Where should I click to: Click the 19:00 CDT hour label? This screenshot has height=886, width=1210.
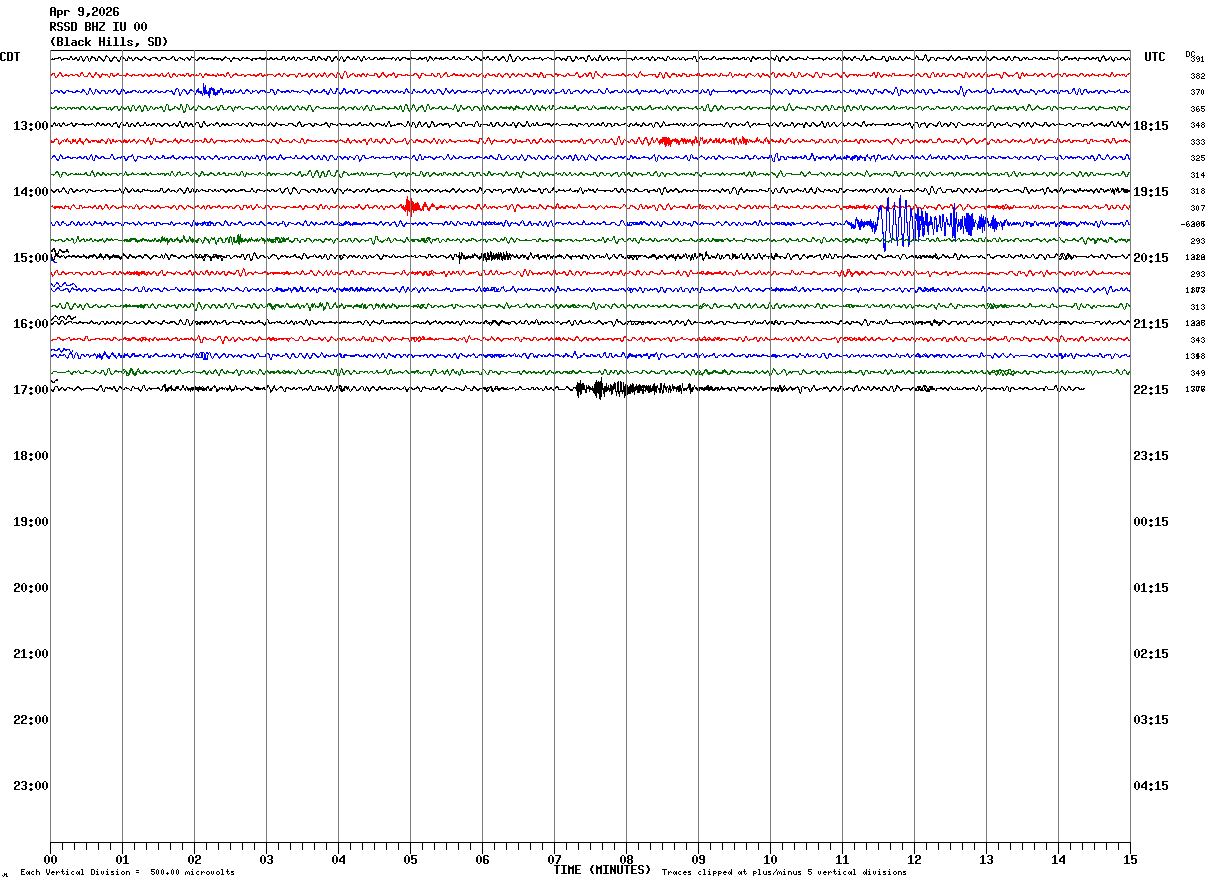31,522
